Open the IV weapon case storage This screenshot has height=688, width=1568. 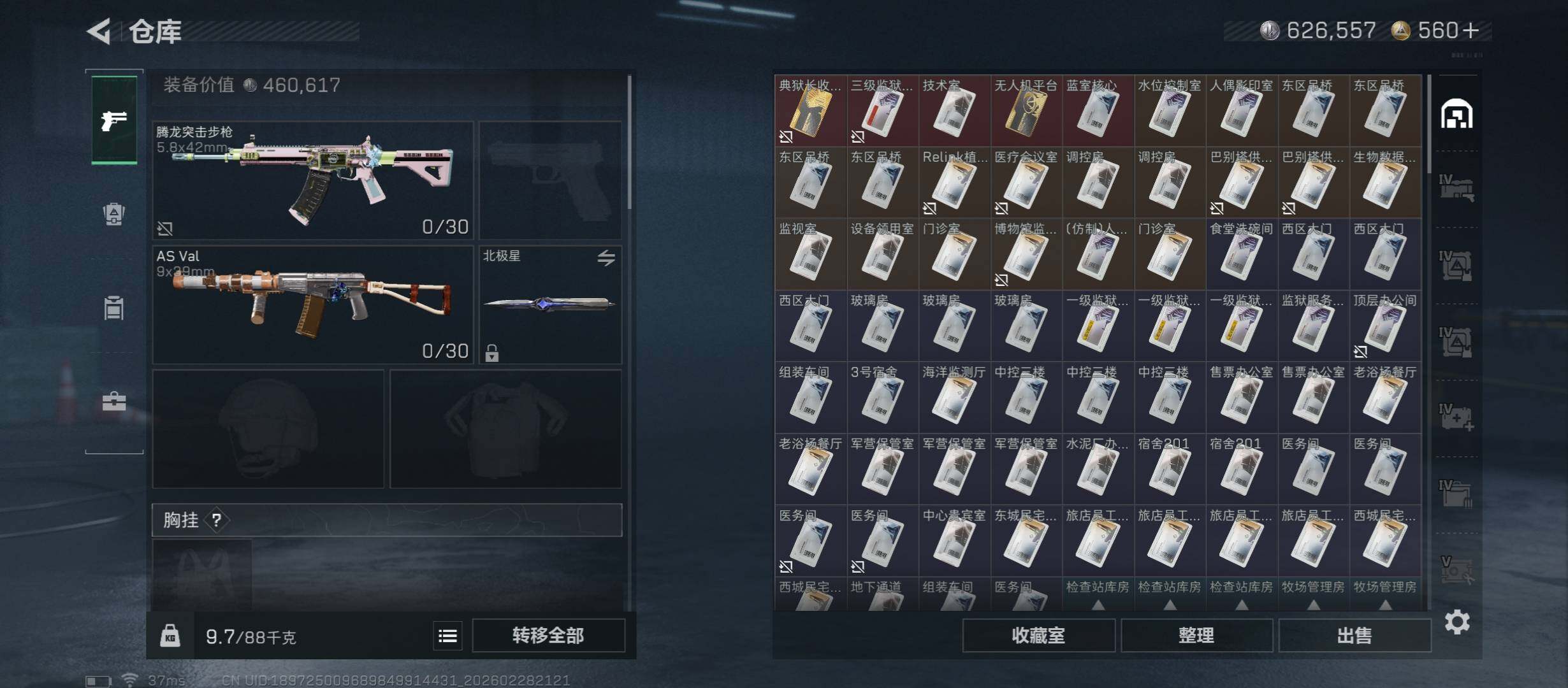click(1456, 189)
